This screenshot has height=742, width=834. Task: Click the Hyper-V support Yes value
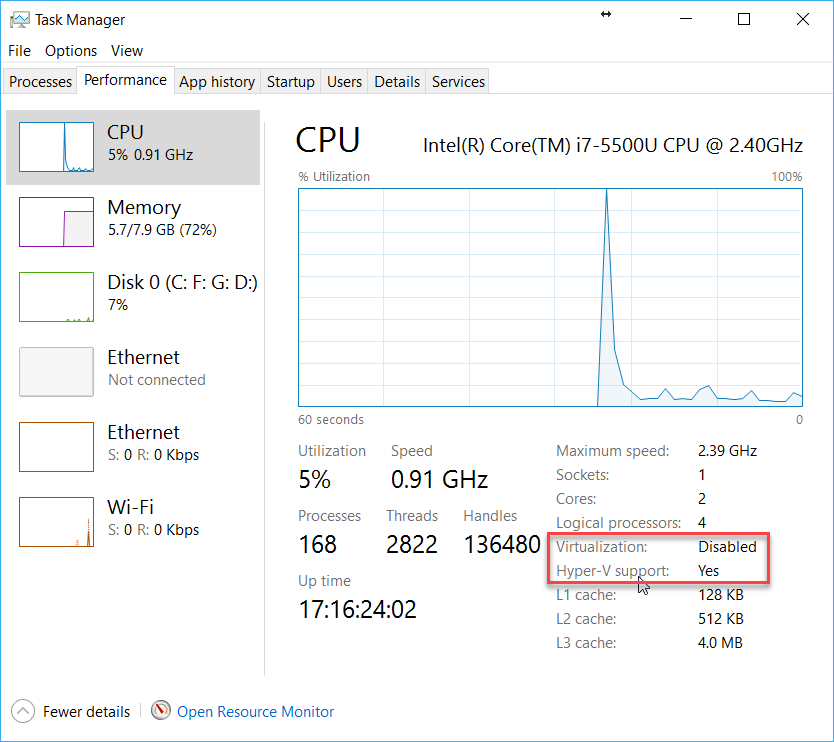708,570
